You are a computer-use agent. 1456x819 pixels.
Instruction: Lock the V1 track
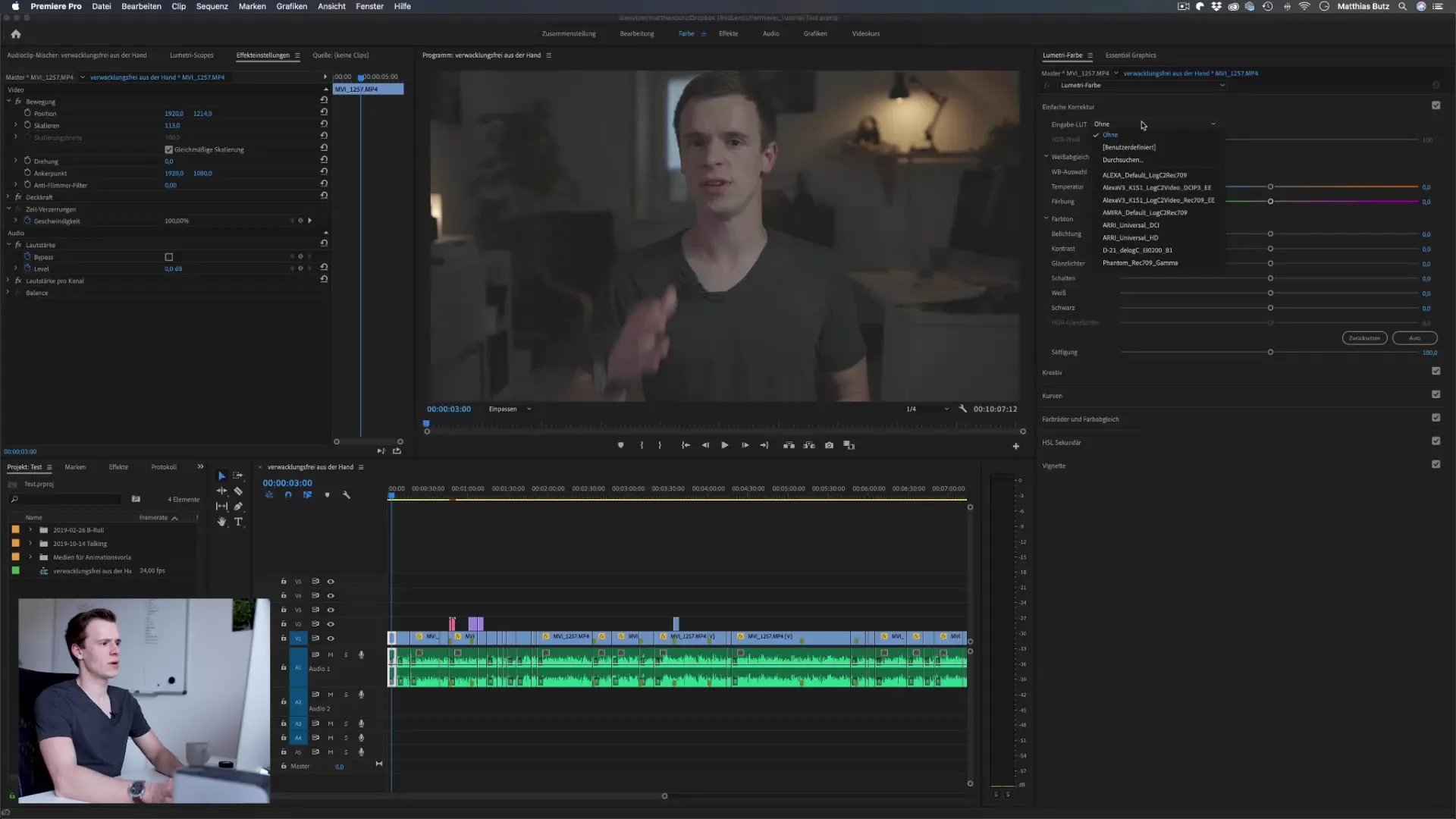[284, 639]
